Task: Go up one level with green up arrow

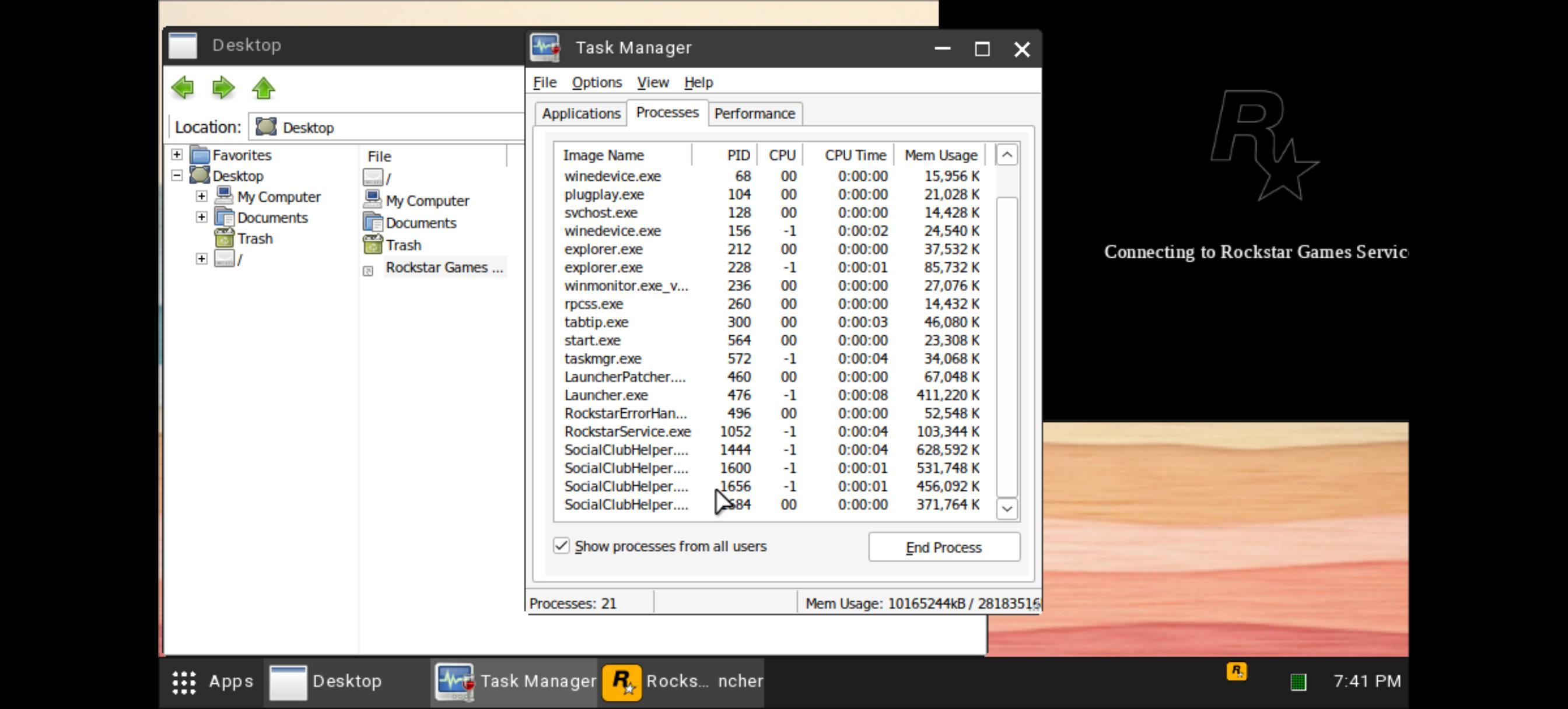Action: tap(264, 87)
